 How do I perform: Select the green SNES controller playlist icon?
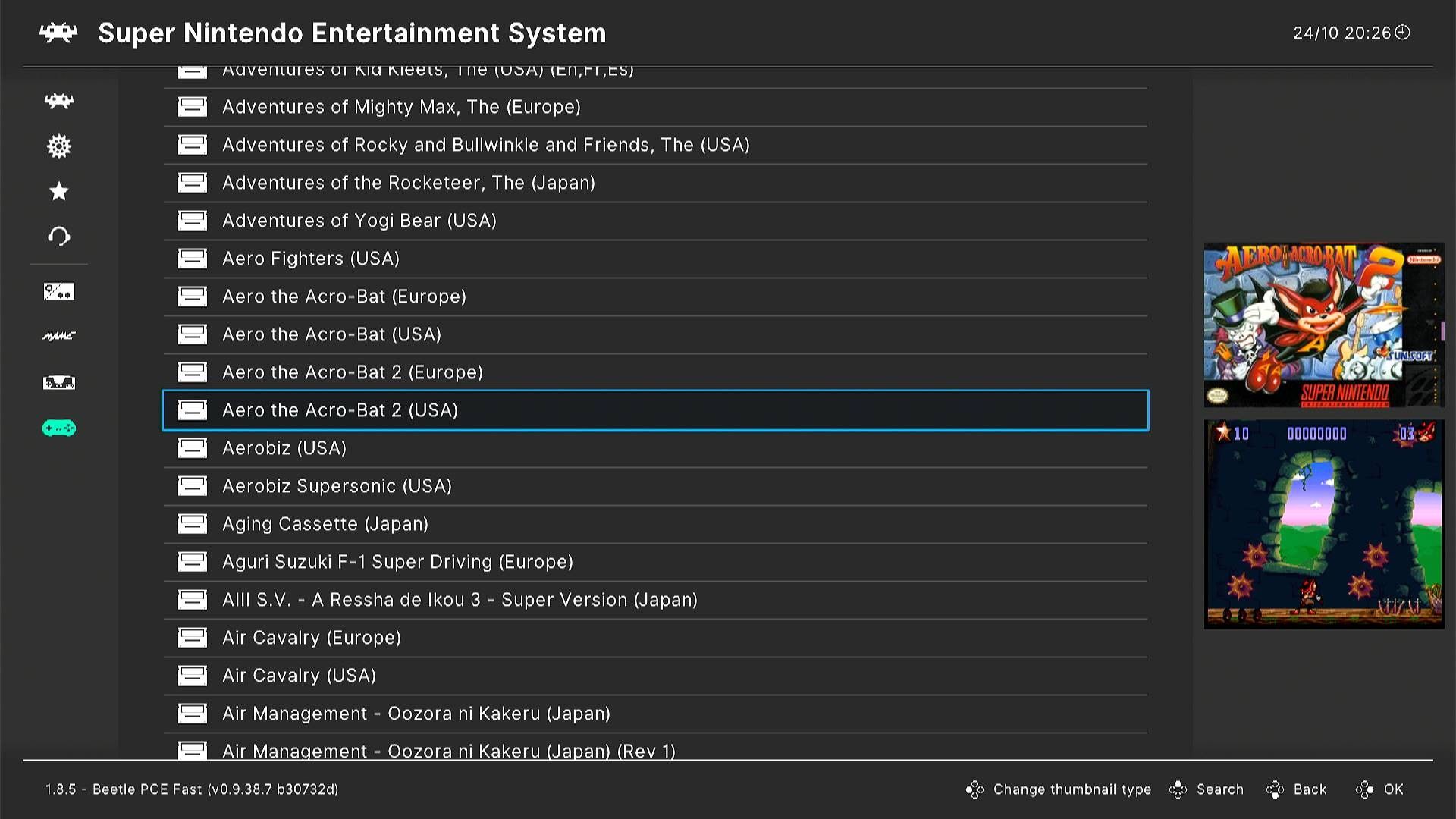pyautogui.click(x=58, y=428)
